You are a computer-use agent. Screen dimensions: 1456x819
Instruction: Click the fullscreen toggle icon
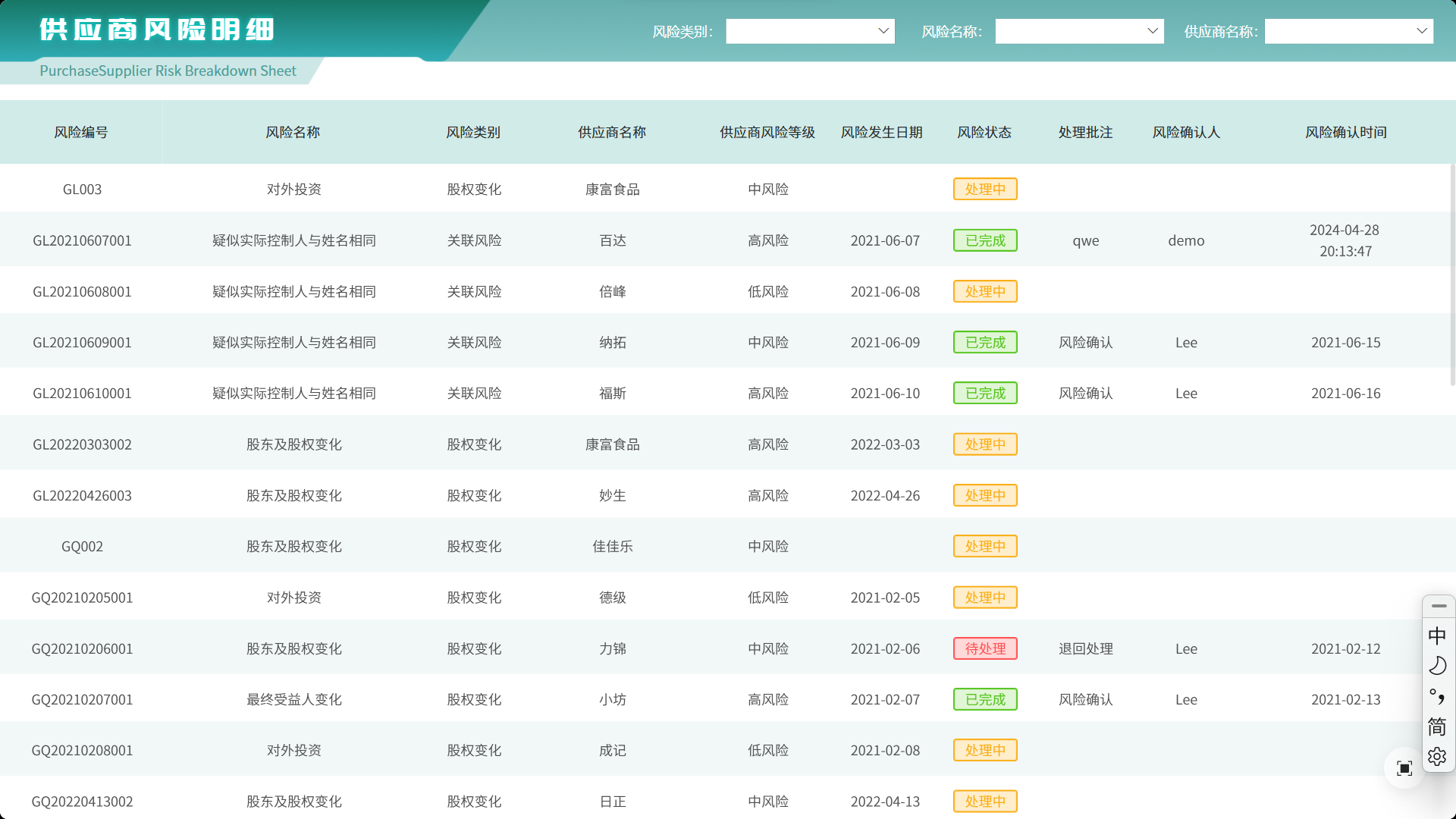point(1404,768)
